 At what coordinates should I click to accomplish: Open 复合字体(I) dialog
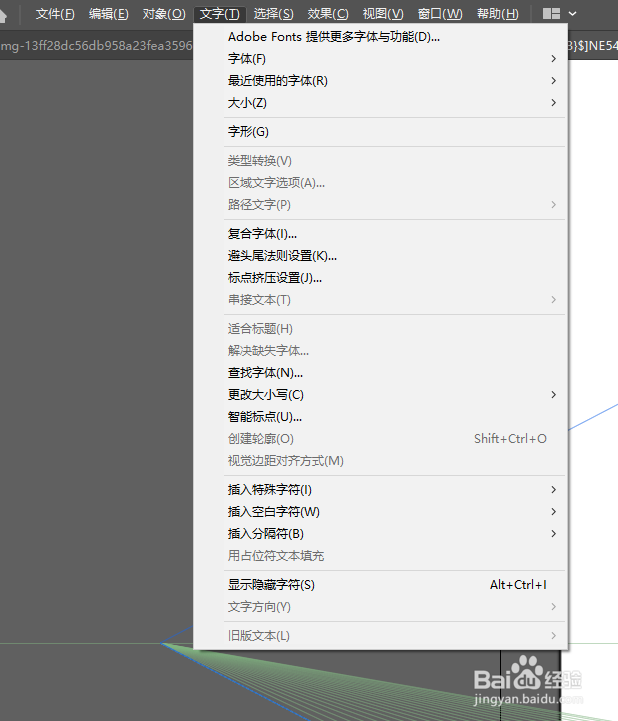[381, 234]
